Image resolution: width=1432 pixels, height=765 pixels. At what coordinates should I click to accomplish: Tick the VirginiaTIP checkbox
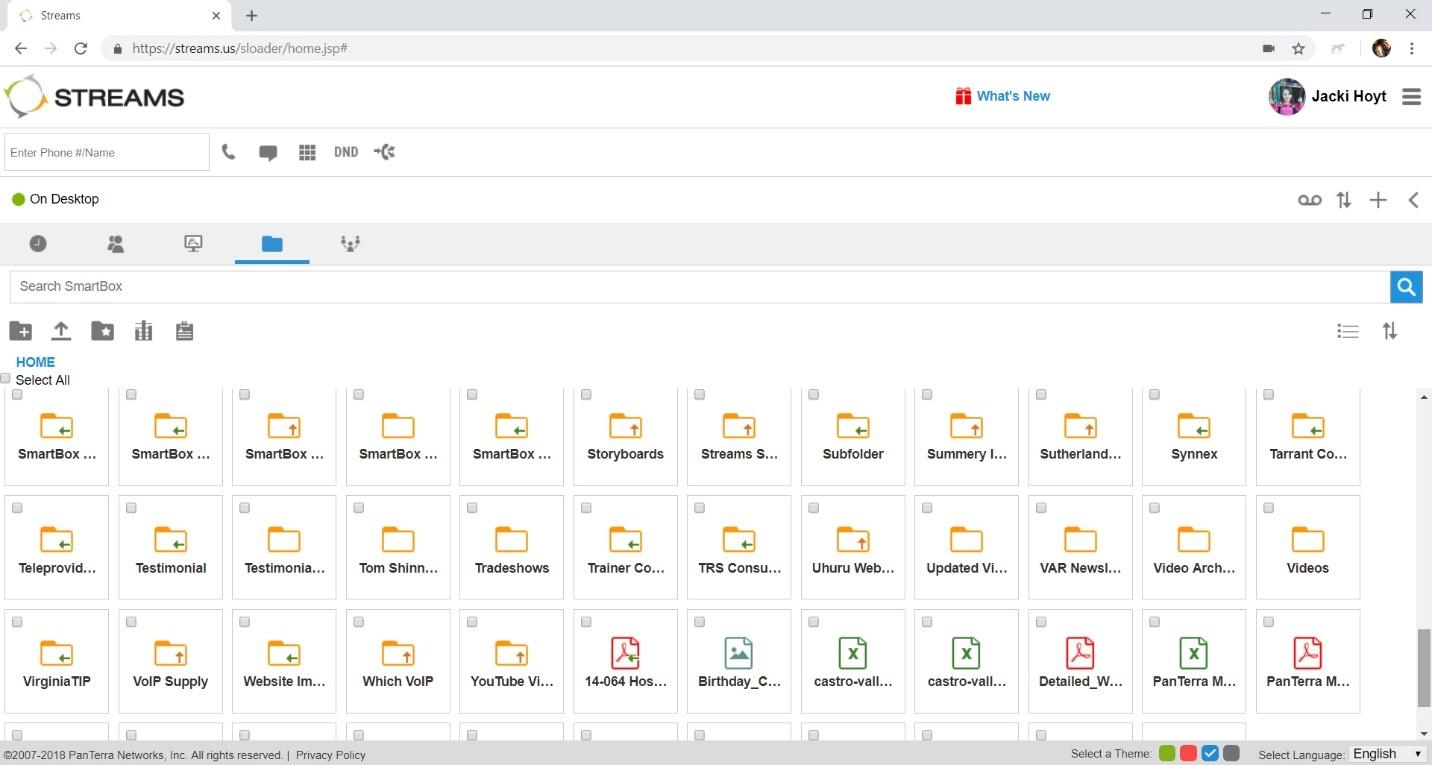tap(17, 622)
